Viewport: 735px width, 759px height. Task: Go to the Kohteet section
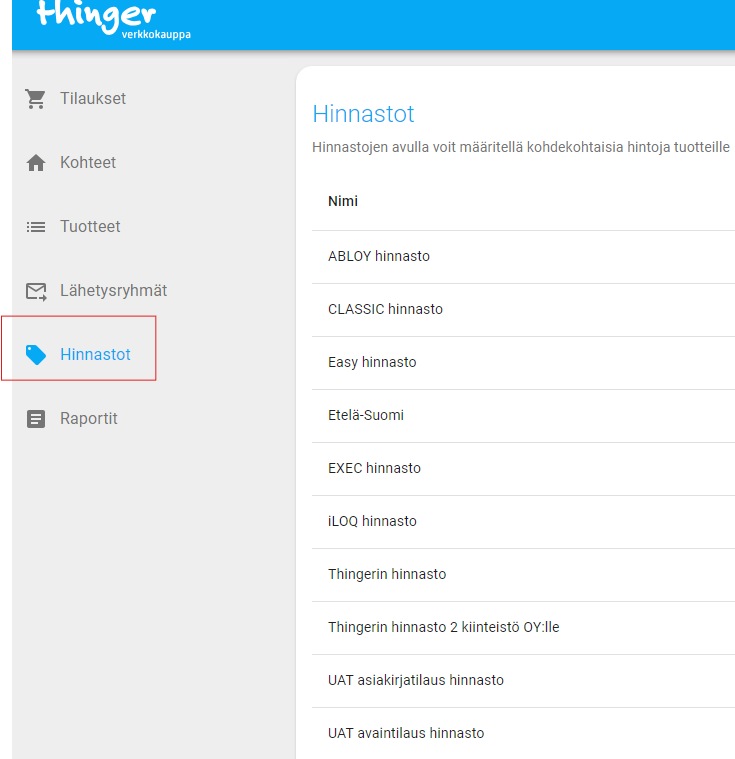(x=88, y=163)
